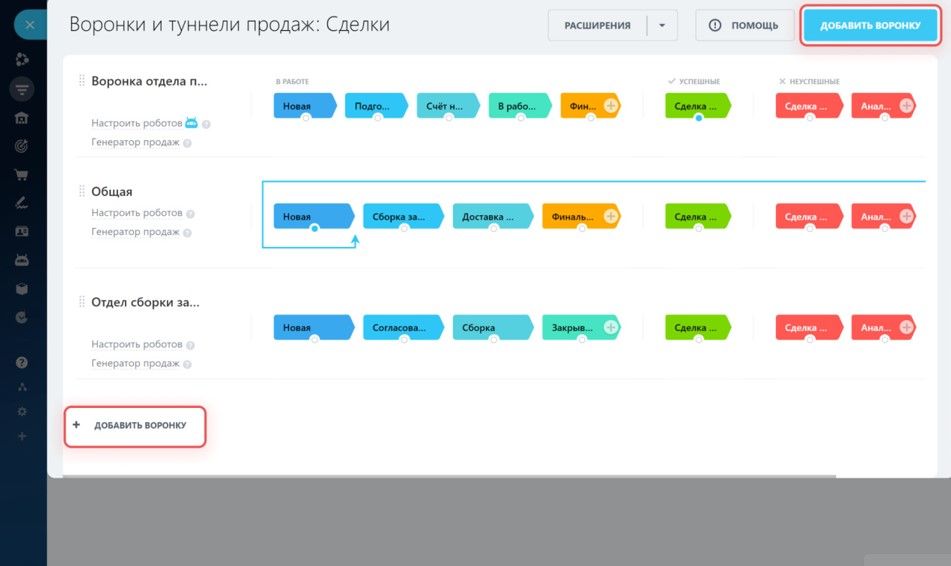Click plus on Анал... stage in Общая row

[906, 216]
